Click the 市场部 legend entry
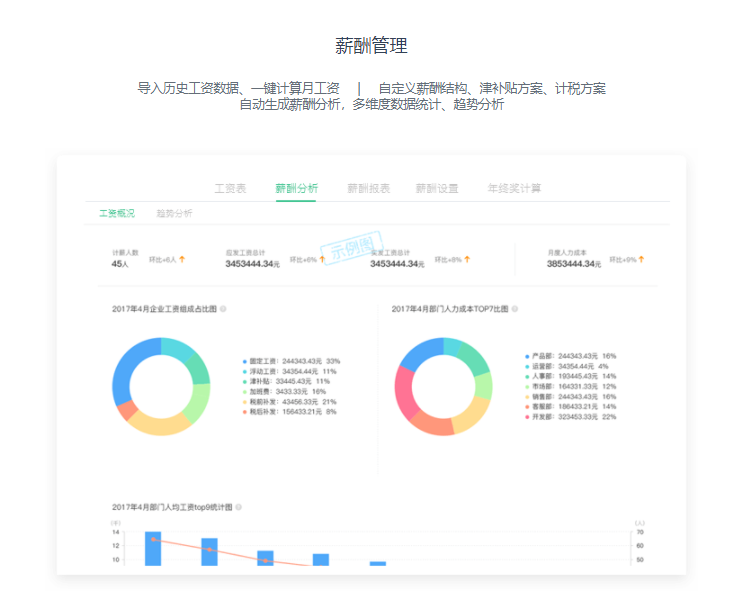Viewport: 749px width, 605px height. (x=570, y=386)
